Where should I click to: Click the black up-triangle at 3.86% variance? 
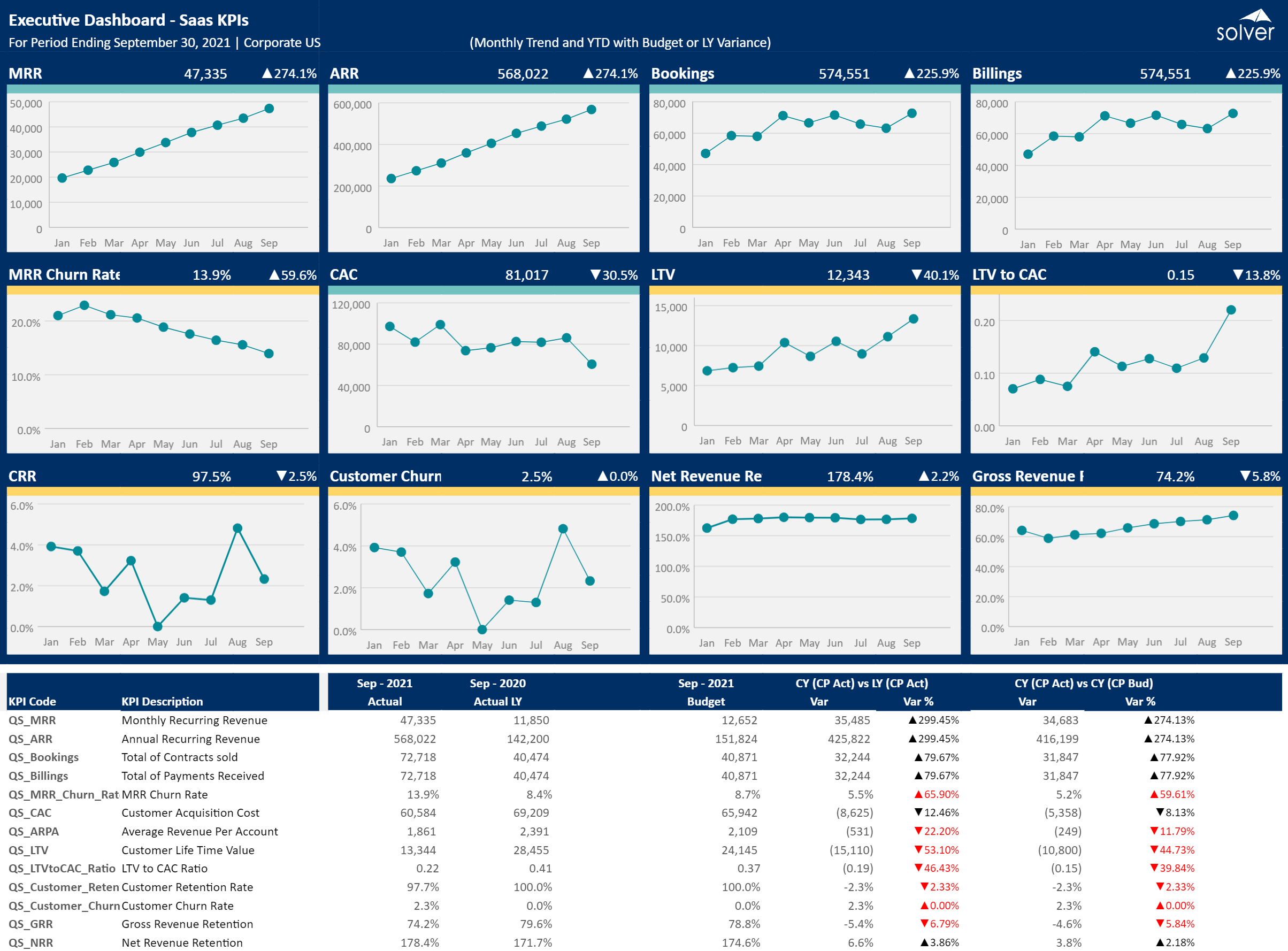tap(924, 942)
